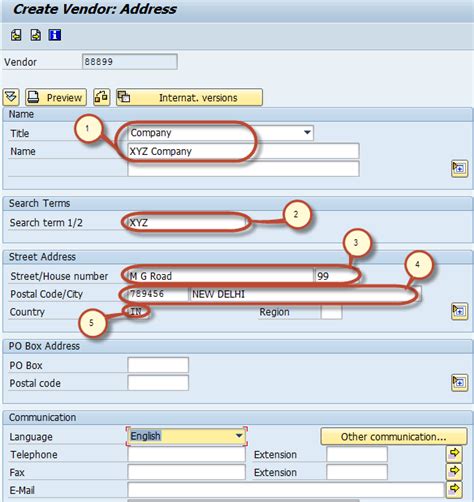The height and width of the screenshot is (502, 474).
Task: Click the Street field with M G Road
Action: [x=220, y=276]
